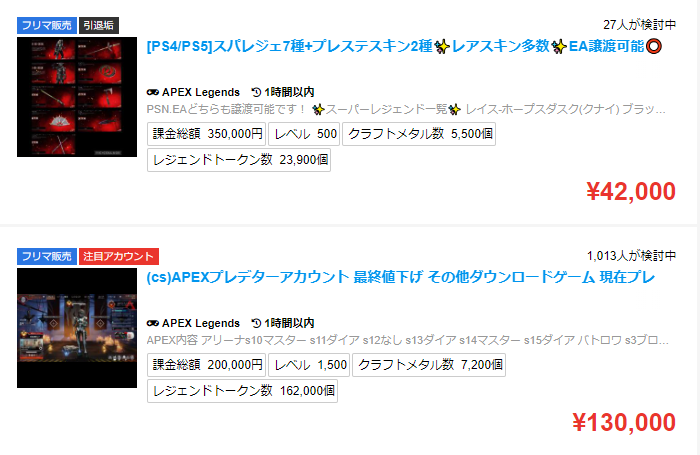This screenshot has height=455, width=700.
Task: Click 課金総額 350,000円 info tag
Action: [x=207, y=134]
